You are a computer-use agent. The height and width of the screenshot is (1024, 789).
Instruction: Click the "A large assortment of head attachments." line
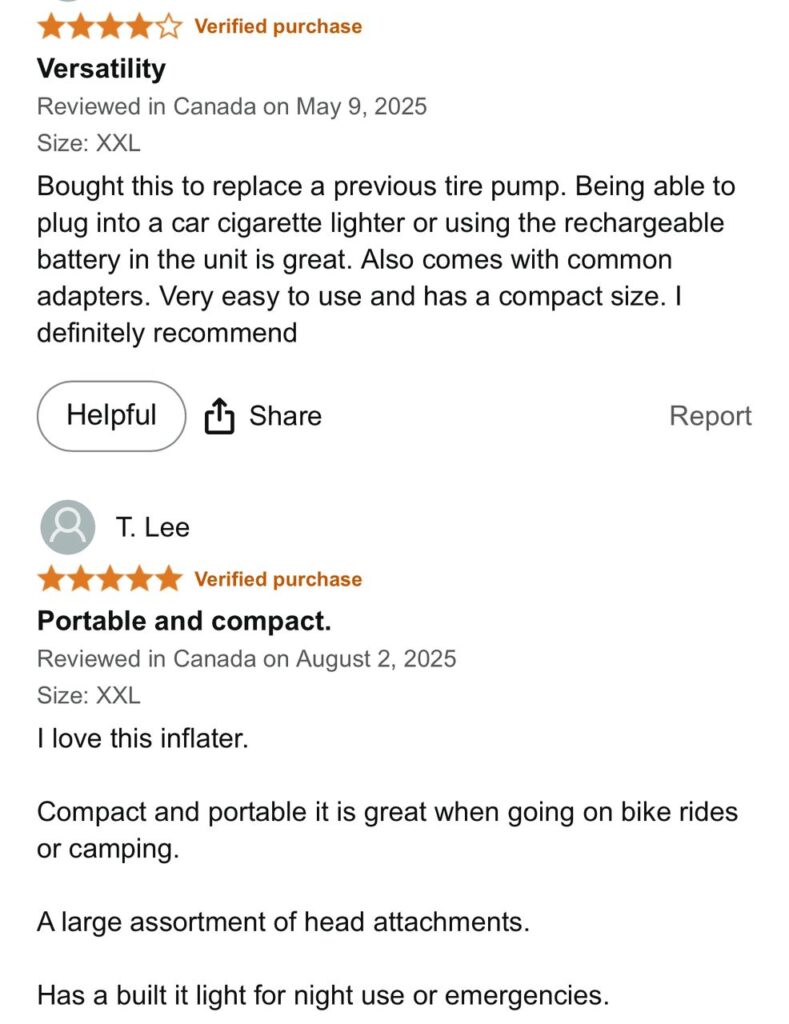pos(283,922)
